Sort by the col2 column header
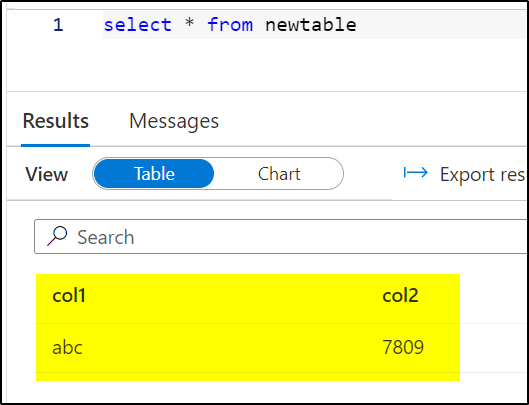Image resolution: width=529 pixels, height=405 pixels. 400,296
